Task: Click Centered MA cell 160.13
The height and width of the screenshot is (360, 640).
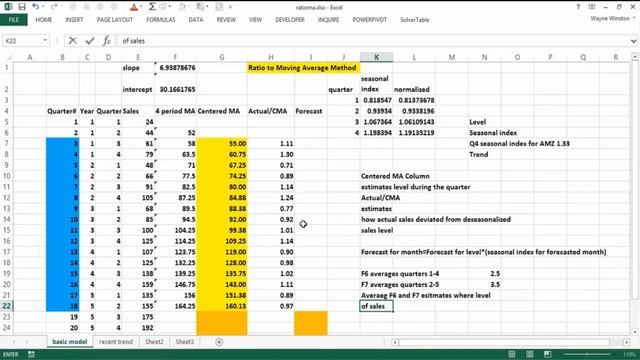Action: click(x=222, y=306)
